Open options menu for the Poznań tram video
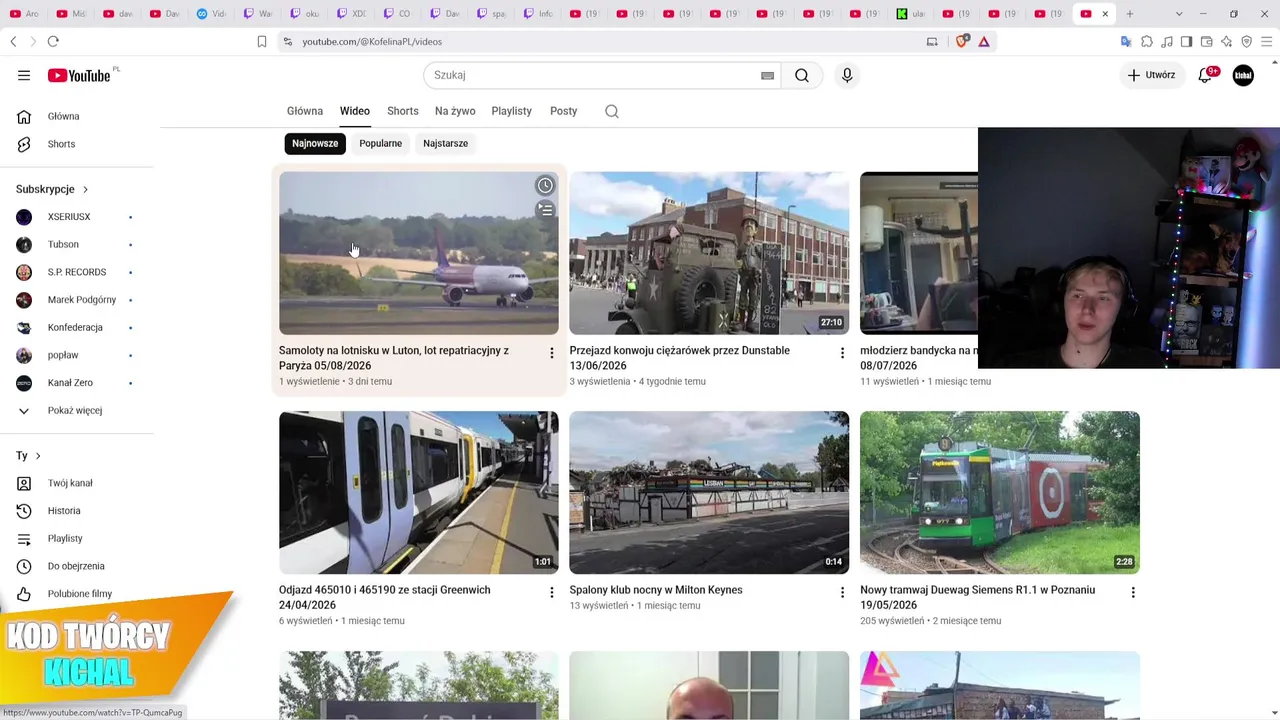Screen dimensions: 1280x720 (1133, 593)
